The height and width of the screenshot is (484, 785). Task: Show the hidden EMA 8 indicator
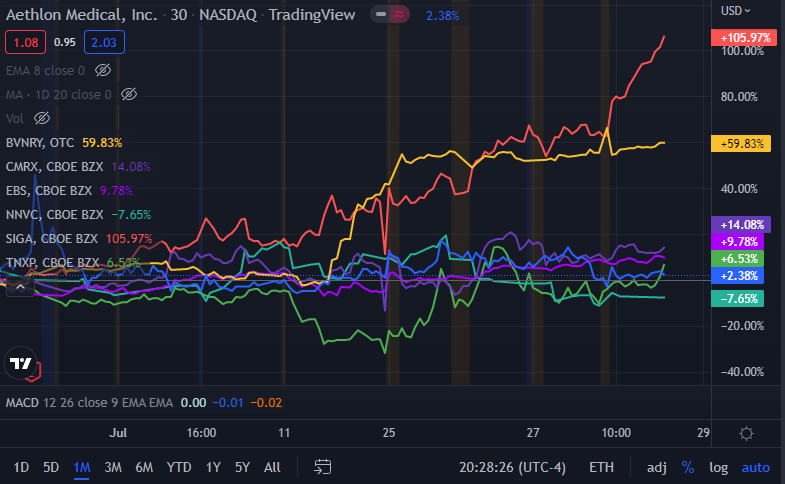[x=103, y=71]
